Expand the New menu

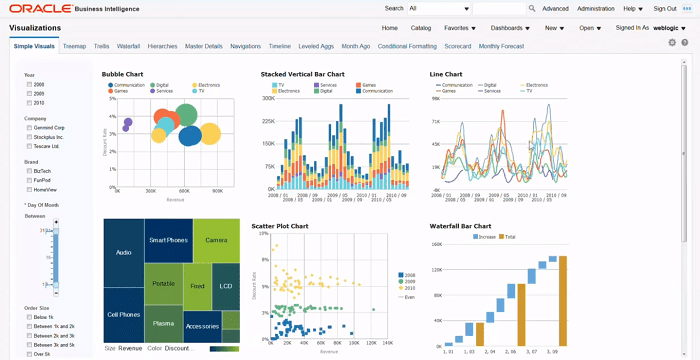(554, 28)
